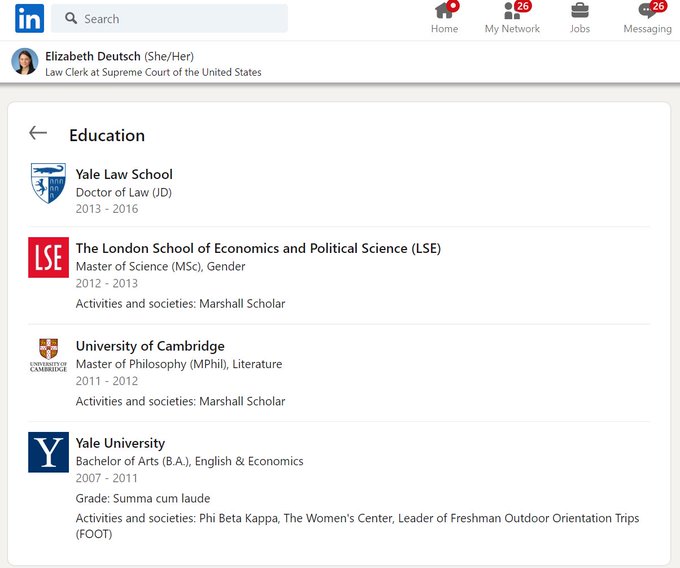The height and width of the screenshot is (568, 680).
Task: Click the red LSE logo
Action: (49, 257)
